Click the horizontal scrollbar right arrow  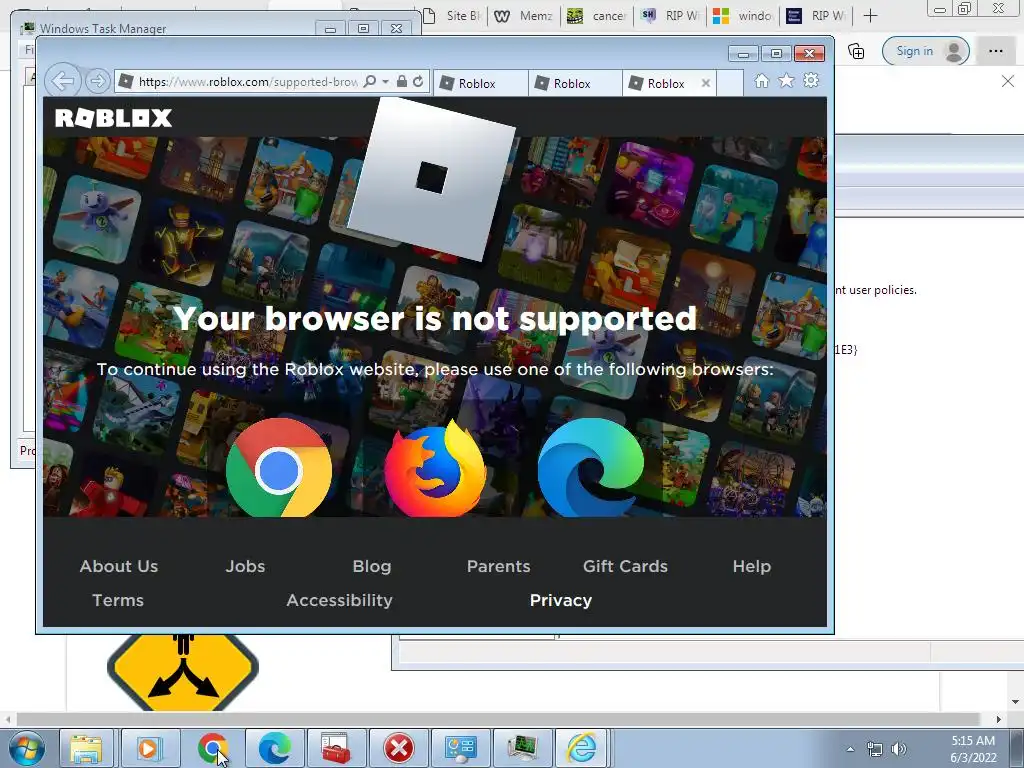[999, 719]
